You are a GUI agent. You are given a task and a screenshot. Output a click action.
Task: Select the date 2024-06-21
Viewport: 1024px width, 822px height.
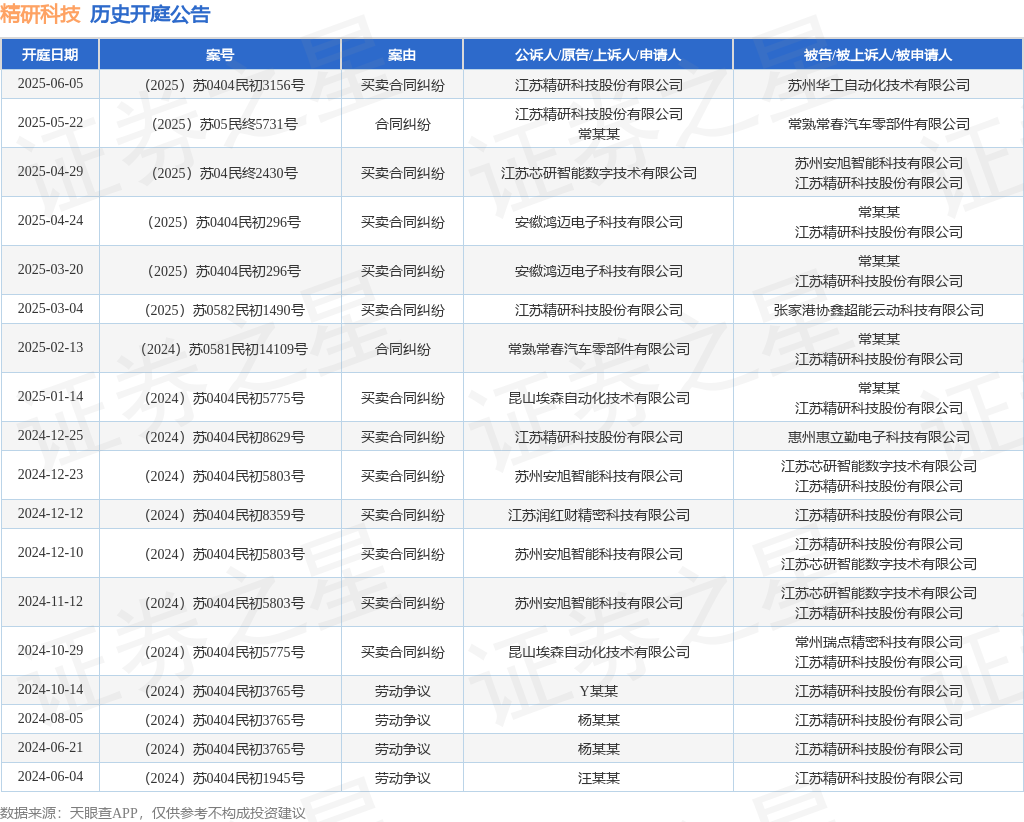pyautogui.click(x=50, y=748)
